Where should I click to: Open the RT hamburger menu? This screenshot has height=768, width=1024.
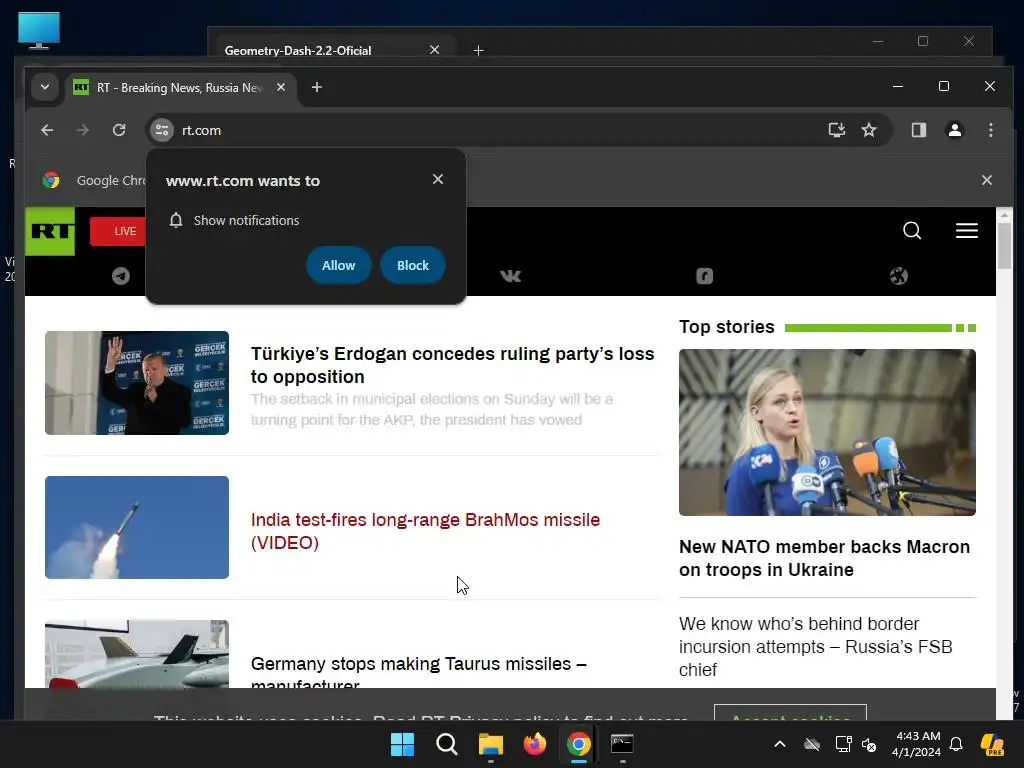pos(967,231)
